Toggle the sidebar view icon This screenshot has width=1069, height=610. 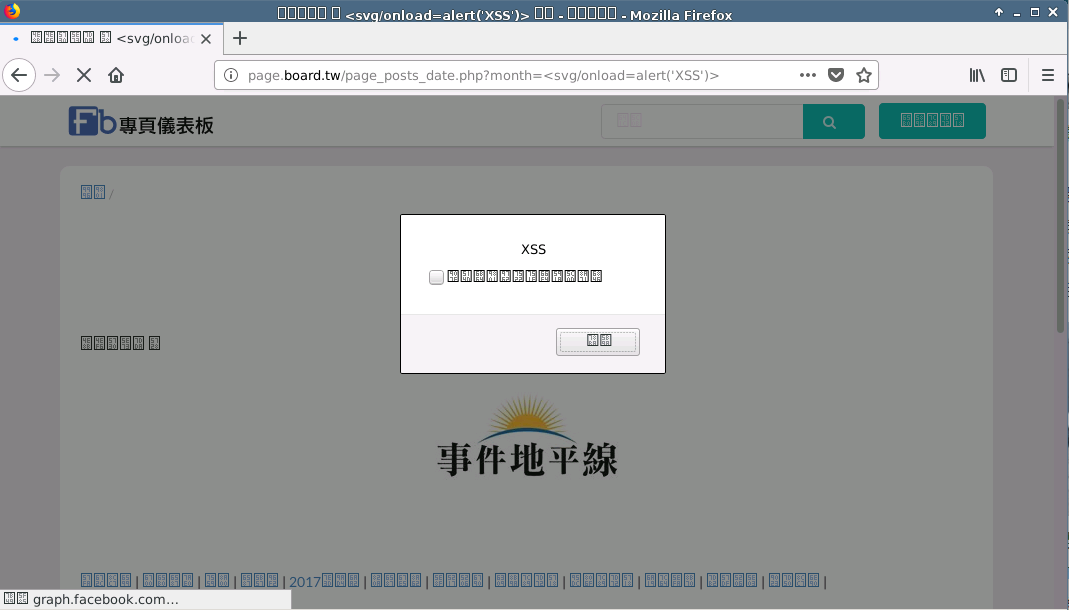point(1009,75)
